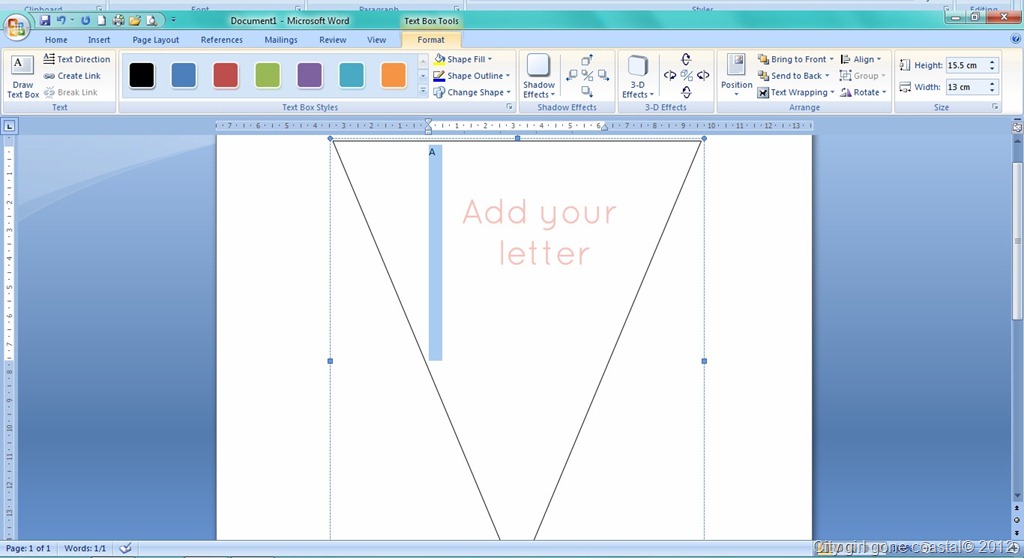Click the Open folder icon
1024x558 pixels.
tap(135, 21)
